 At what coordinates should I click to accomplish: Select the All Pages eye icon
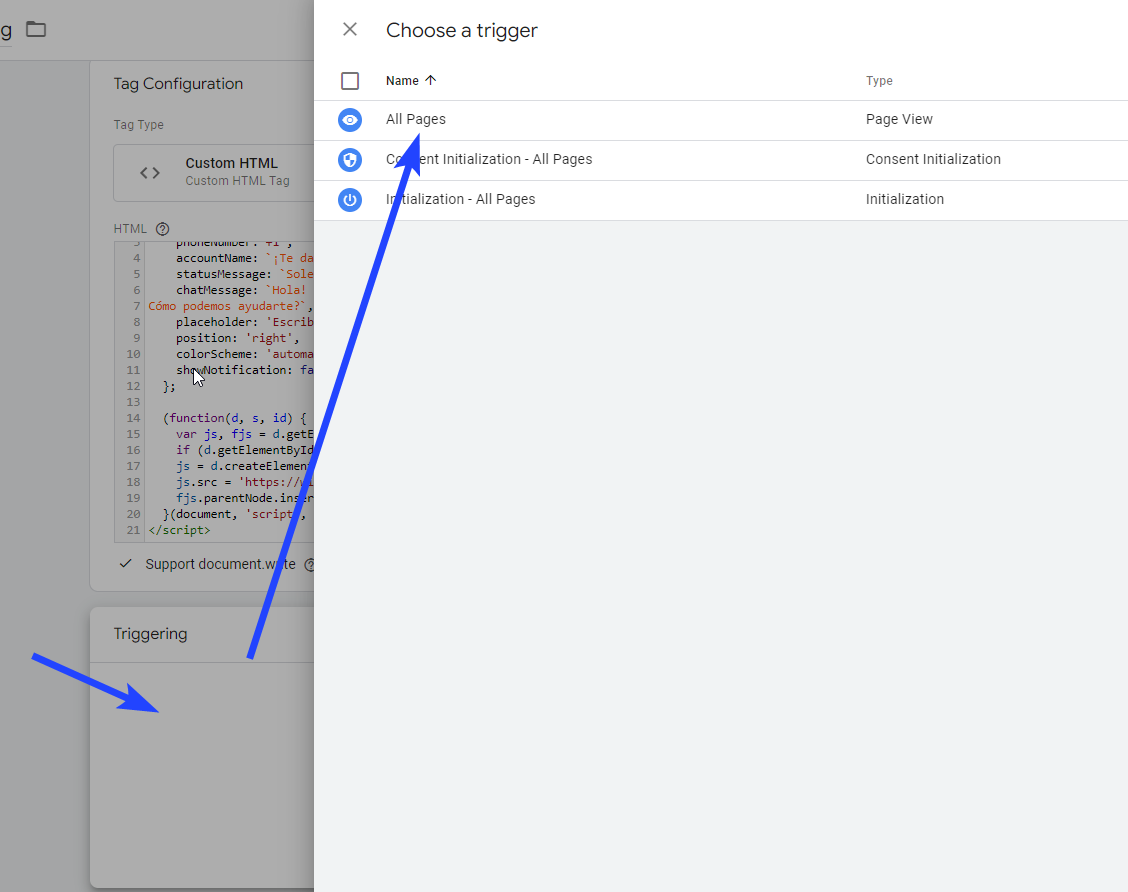click(x=350, y=120)
